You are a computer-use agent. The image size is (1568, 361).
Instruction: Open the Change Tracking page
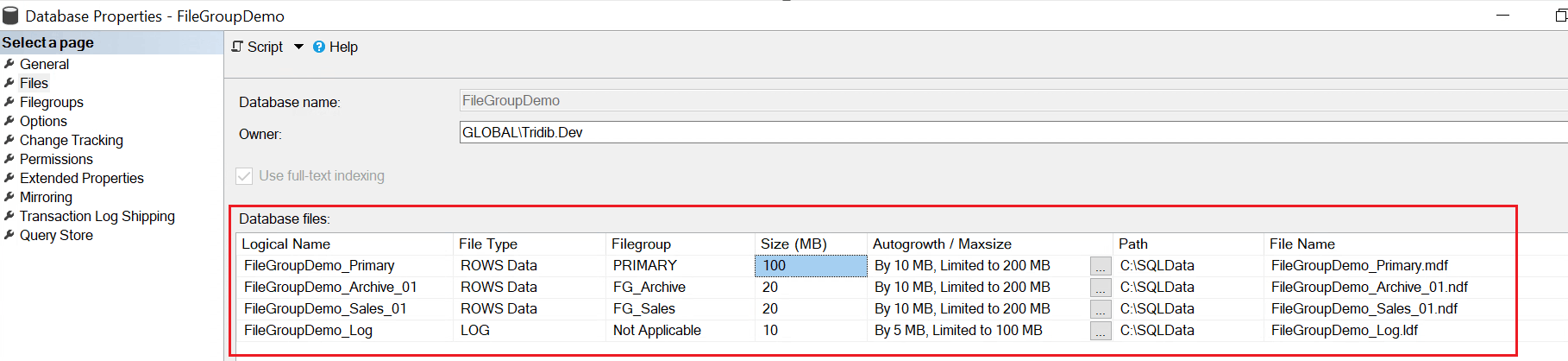(x=72, y=140)
